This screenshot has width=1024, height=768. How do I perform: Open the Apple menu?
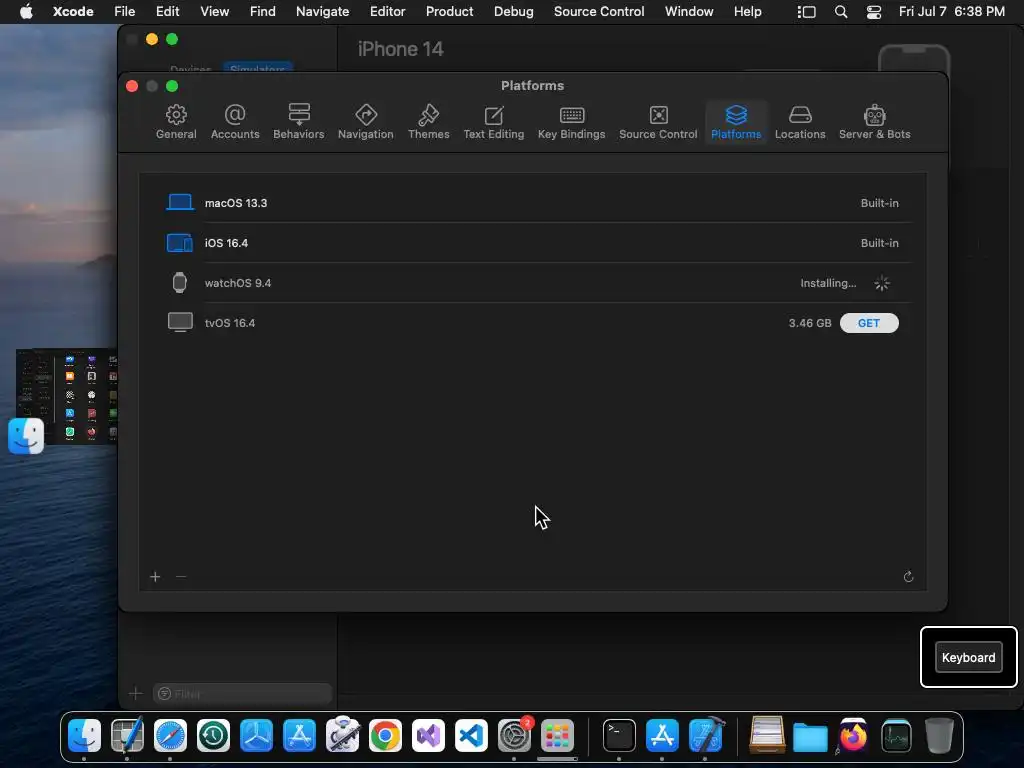coord(26,12)
